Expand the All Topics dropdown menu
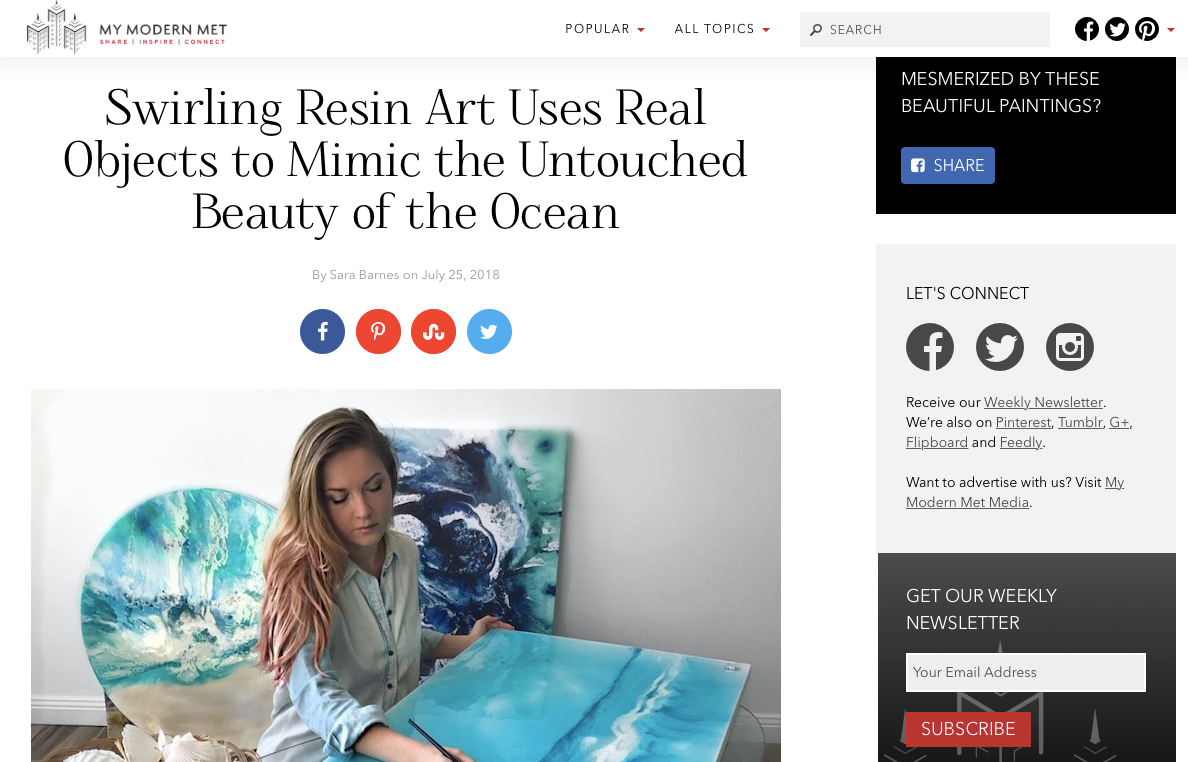 pyautogui.click(x=722, y=29)
